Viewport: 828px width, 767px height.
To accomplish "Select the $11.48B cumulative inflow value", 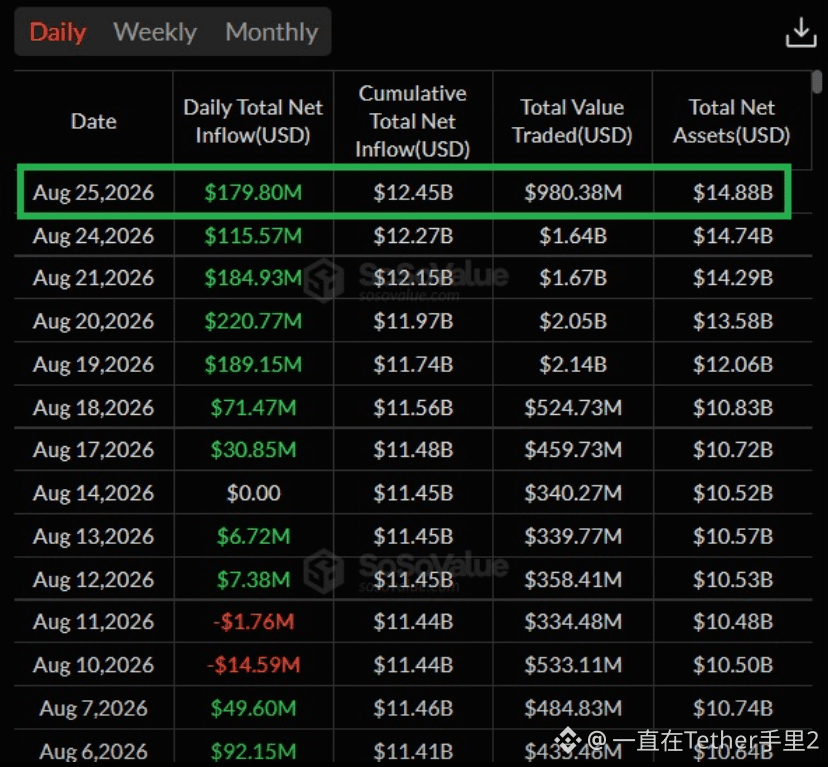I will 413,450.
